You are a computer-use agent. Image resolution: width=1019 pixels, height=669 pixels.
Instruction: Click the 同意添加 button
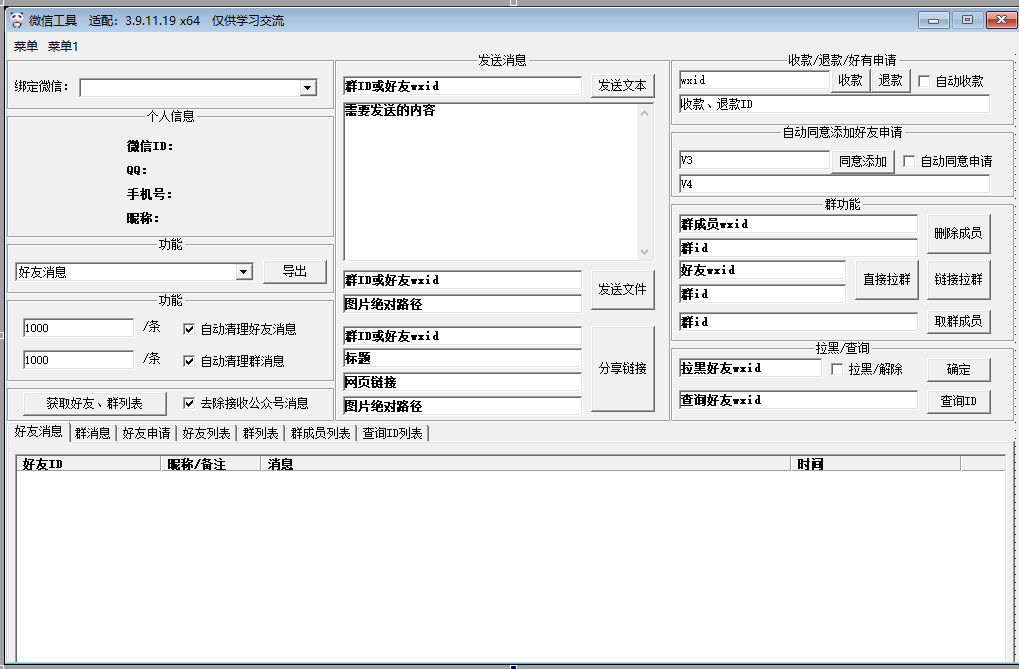862,161
